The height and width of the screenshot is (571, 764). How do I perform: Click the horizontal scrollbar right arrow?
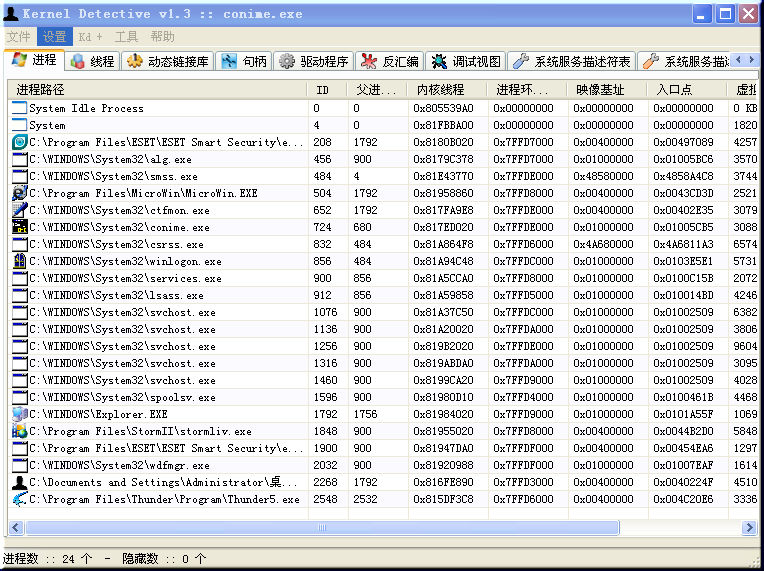[749, 527]
